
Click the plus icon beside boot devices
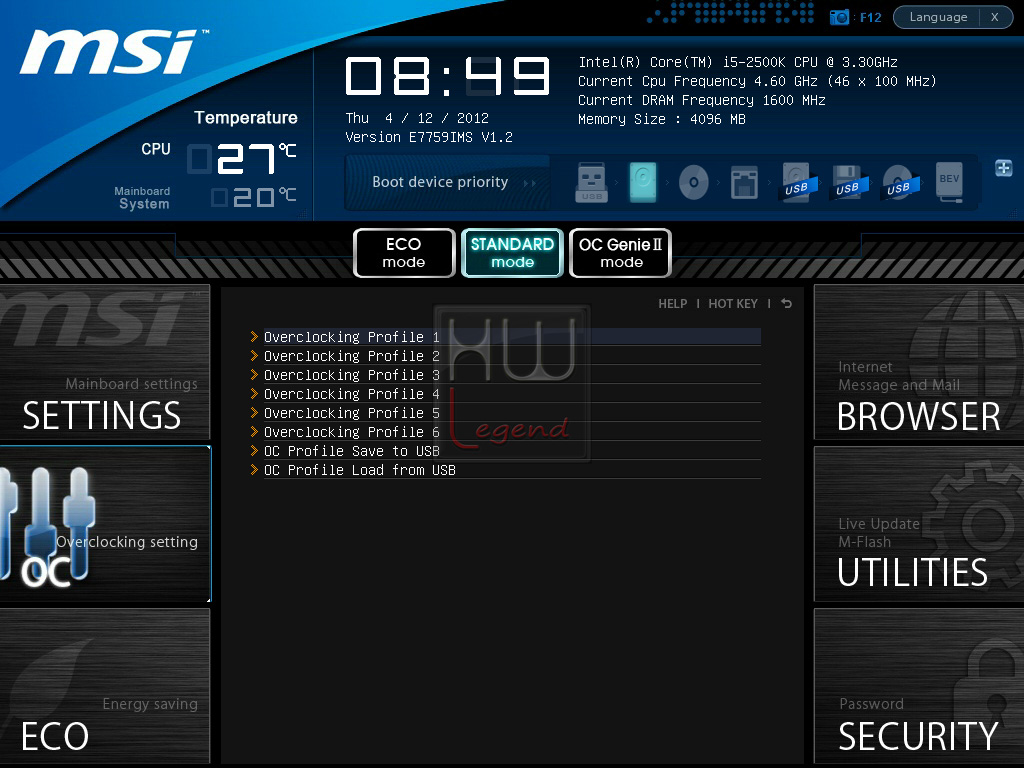[1004, 168]
